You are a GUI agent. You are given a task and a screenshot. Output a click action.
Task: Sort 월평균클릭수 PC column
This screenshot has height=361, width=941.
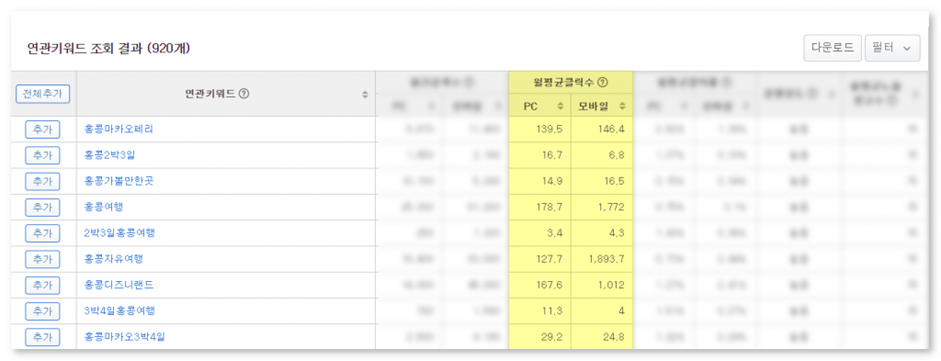pyautogui.click(x=561, y=106)
